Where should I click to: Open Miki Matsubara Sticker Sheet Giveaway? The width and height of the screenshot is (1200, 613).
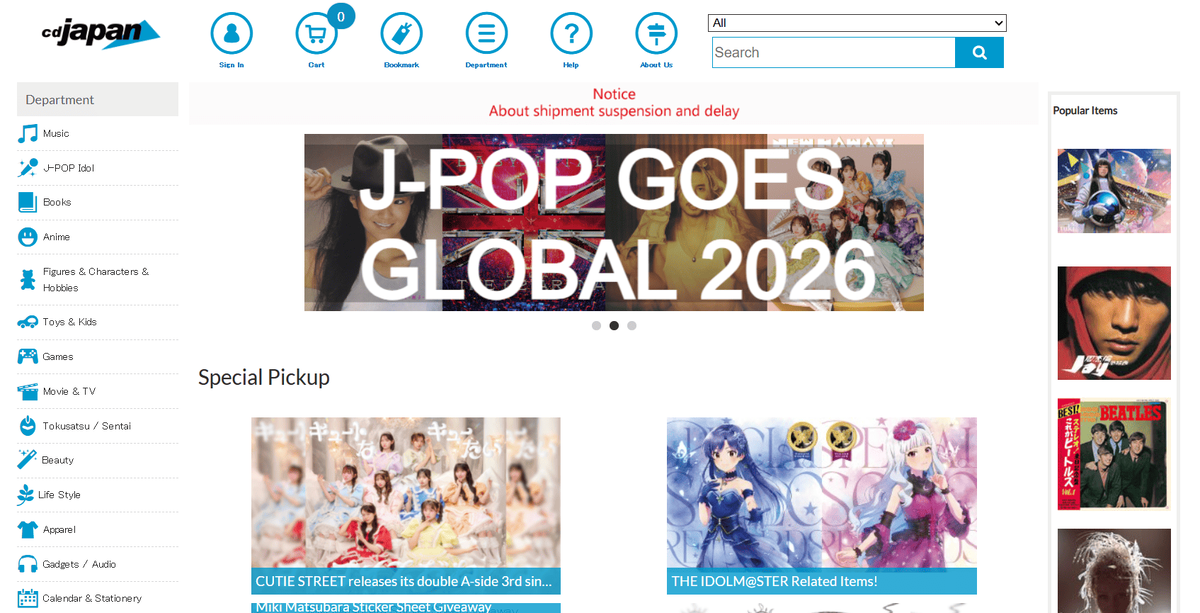(x=406, y=607)
